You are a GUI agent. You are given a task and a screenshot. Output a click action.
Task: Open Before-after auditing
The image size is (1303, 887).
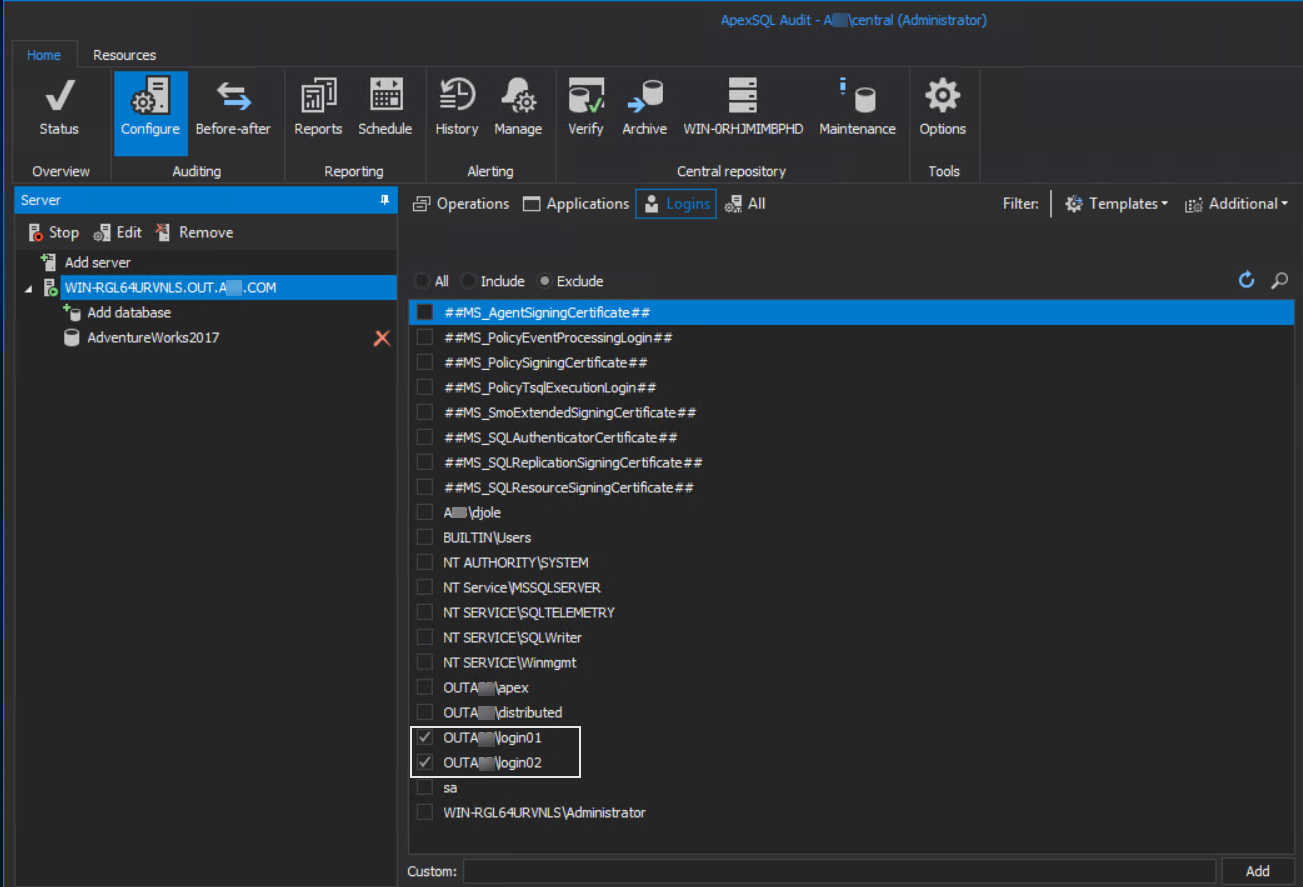[x=233, y=109]
